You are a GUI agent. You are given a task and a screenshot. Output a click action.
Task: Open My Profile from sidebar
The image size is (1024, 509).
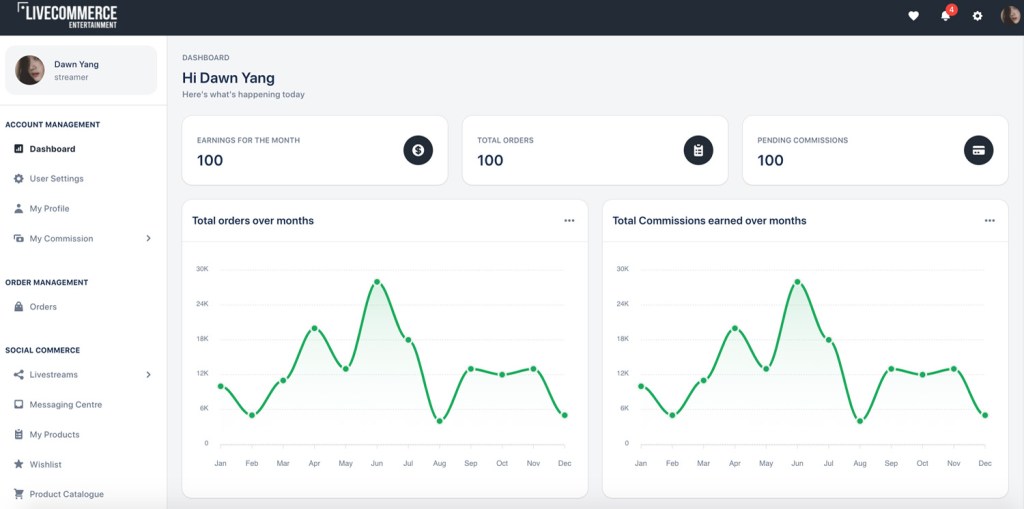pyautogui.click(x=49, y=209)
